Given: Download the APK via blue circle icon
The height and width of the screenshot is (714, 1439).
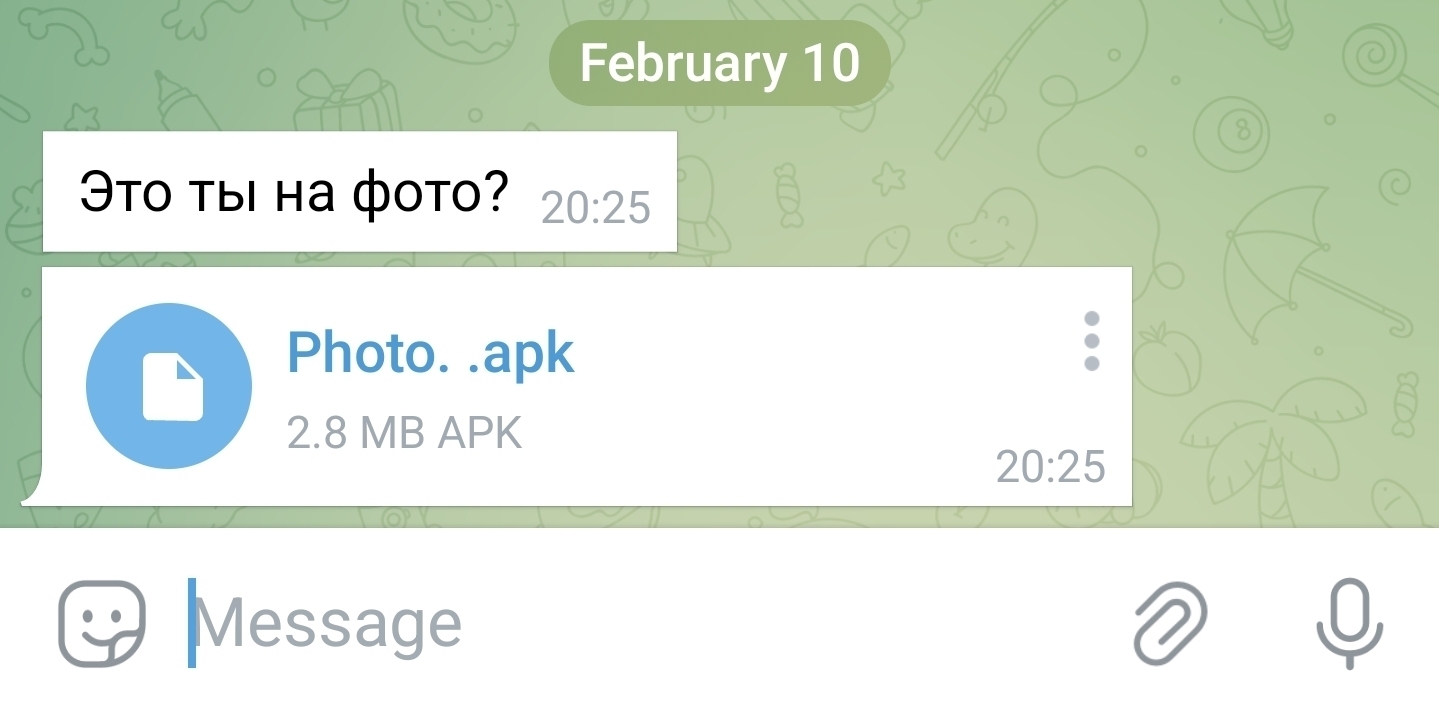Looking at the screenshot, I should (x=169, y=386).
